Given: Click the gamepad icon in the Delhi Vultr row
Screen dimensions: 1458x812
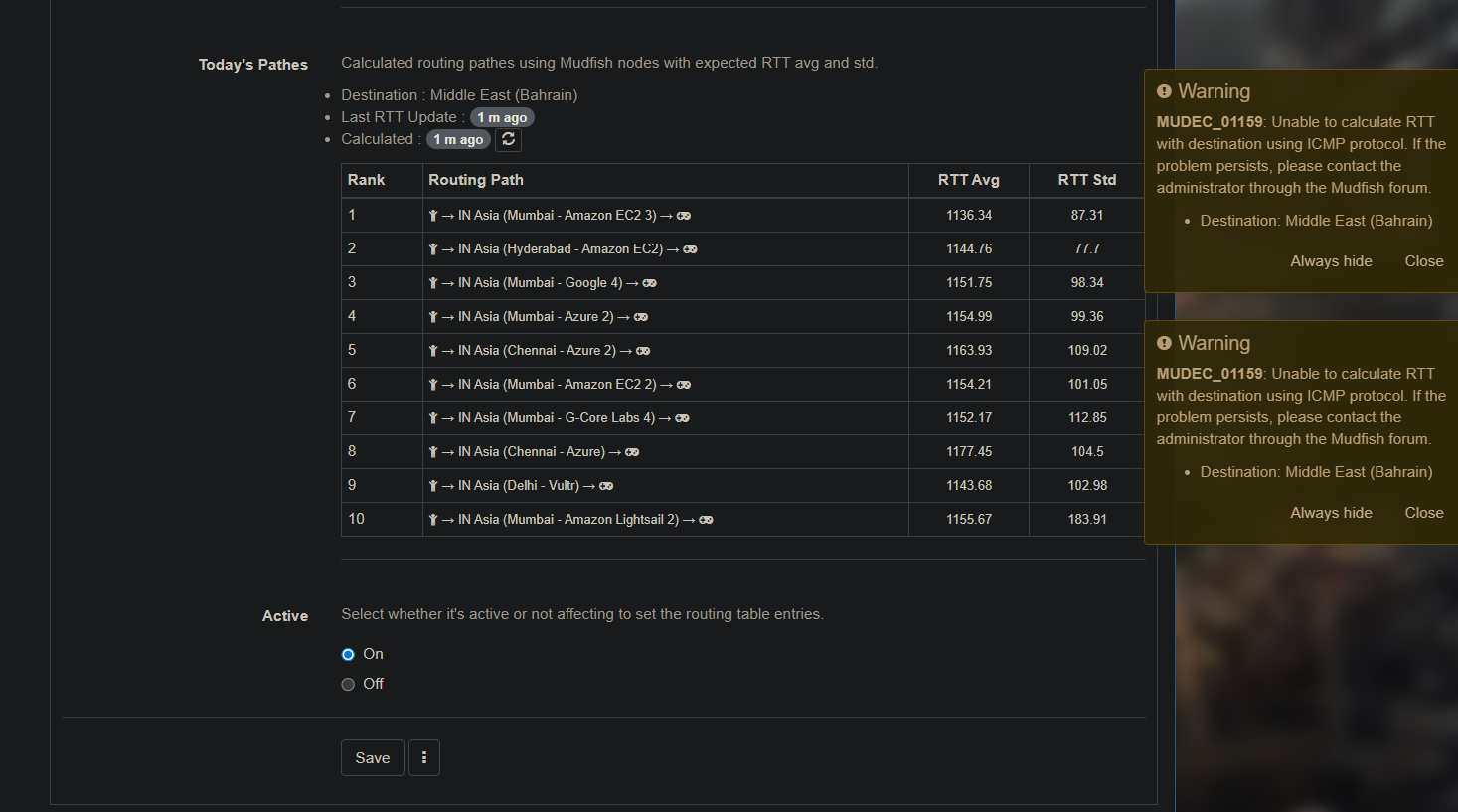Looking at the screenshot, I should point(606,486).
